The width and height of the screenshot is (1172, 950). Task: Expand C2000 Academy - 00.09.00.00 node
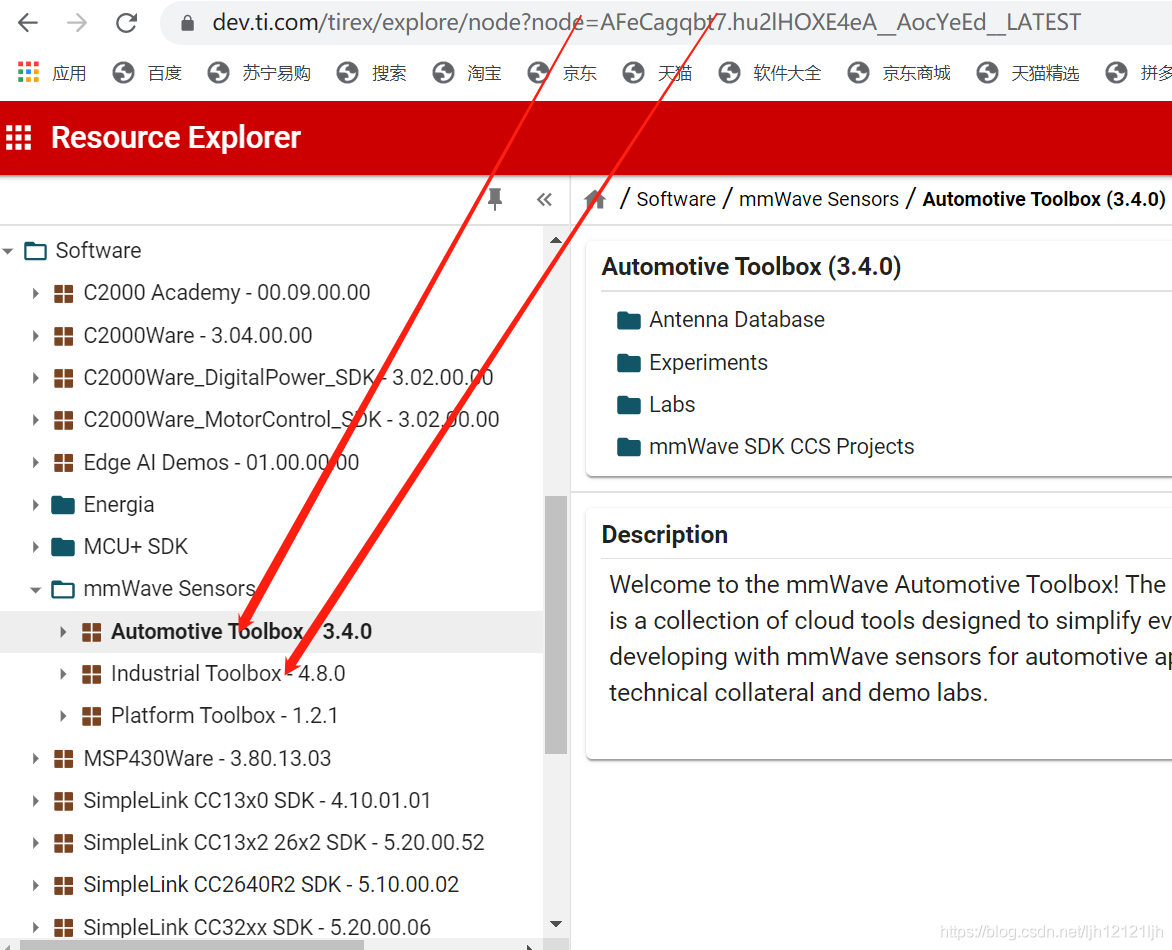pos(35,293)
